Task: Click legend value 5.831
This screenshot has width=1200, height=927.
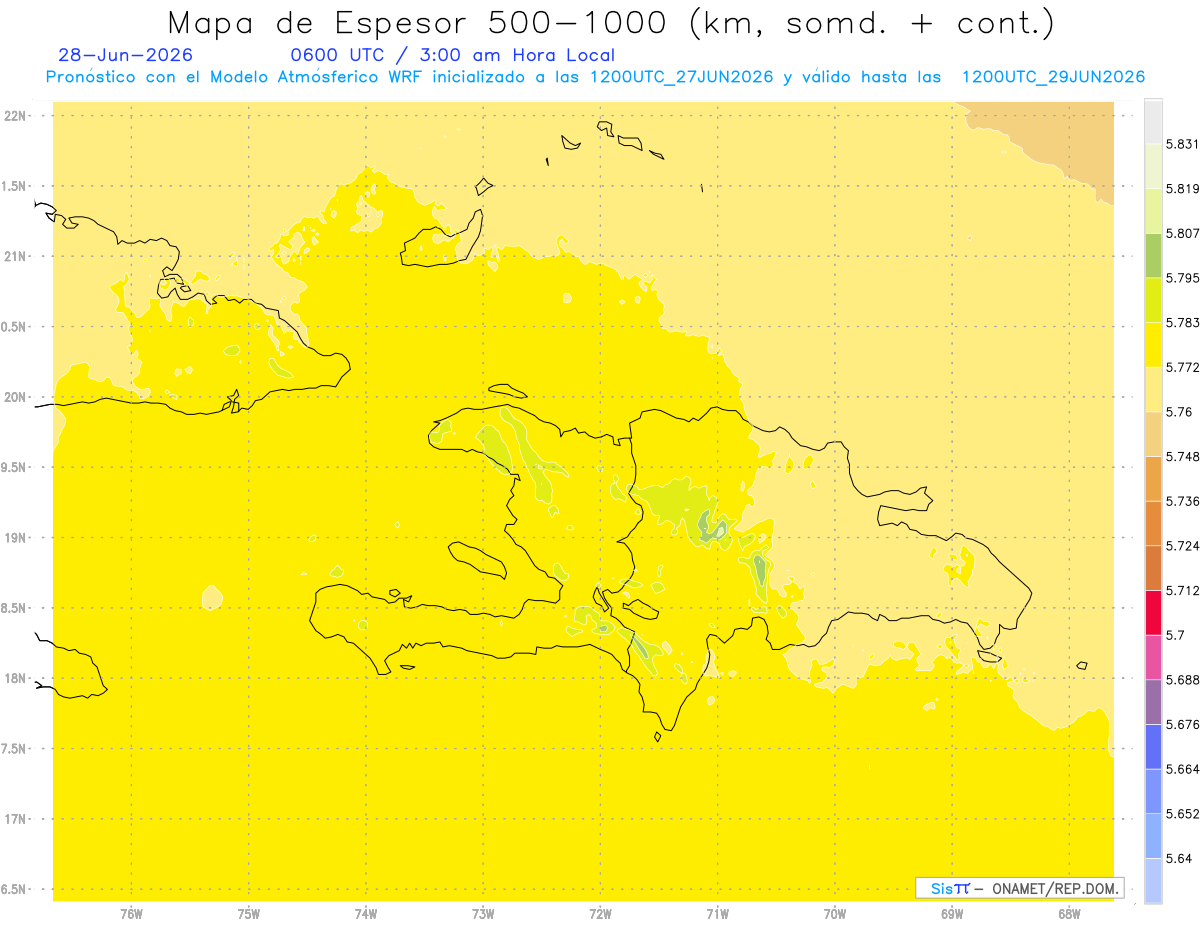Action: [x=1182, y=144]
